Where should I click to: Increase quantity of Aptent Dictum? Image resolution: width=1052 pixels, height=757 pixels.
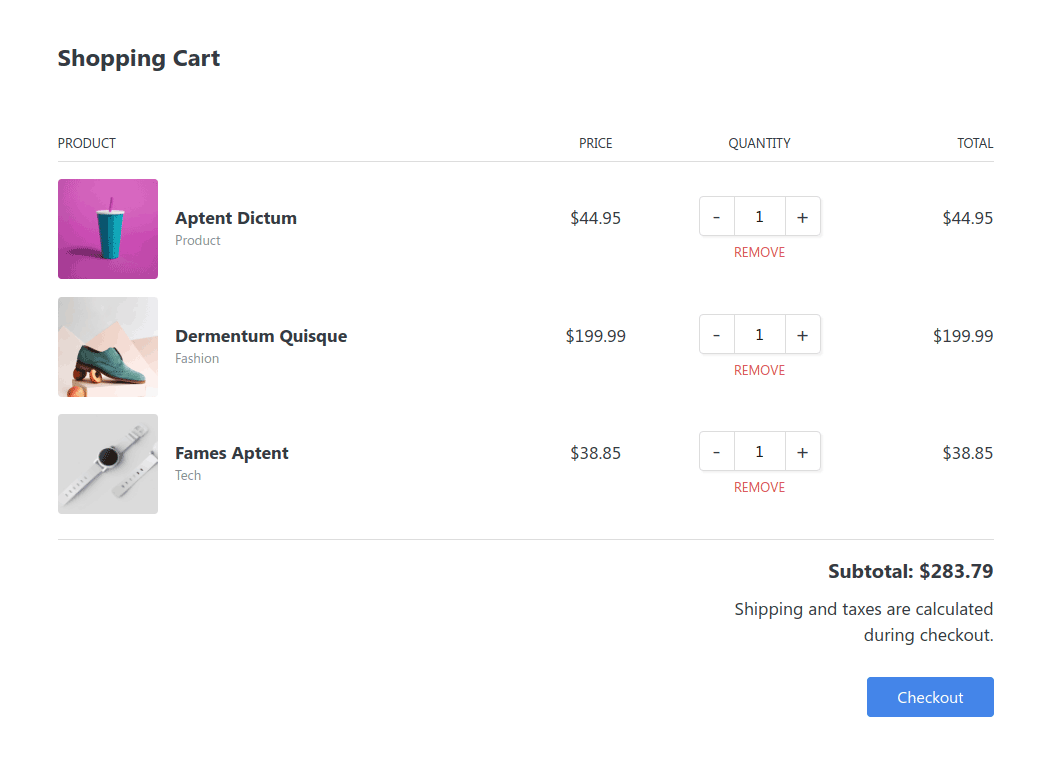click(802, 217)
